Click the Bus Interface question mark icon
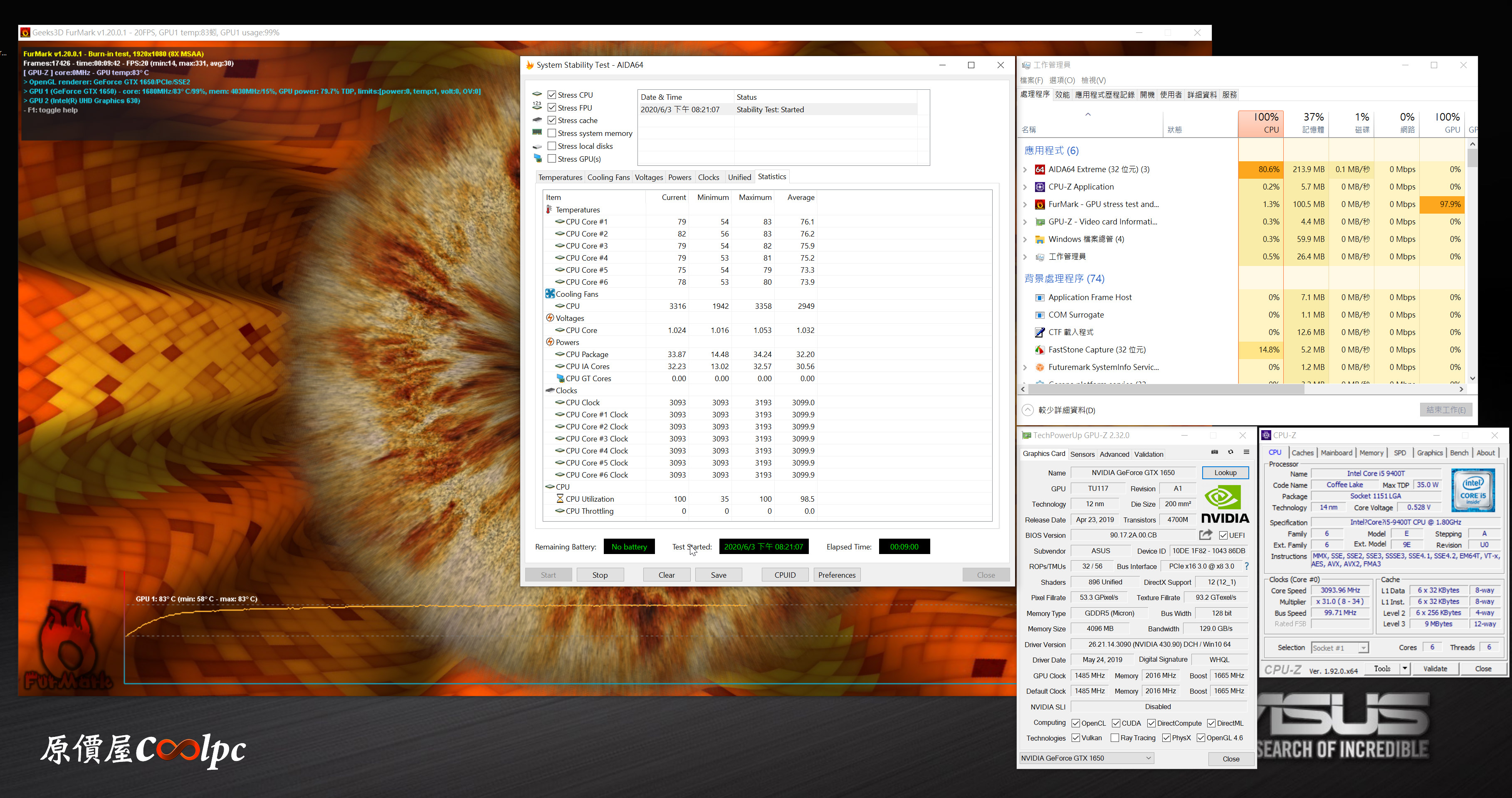 pos(1247,566)
